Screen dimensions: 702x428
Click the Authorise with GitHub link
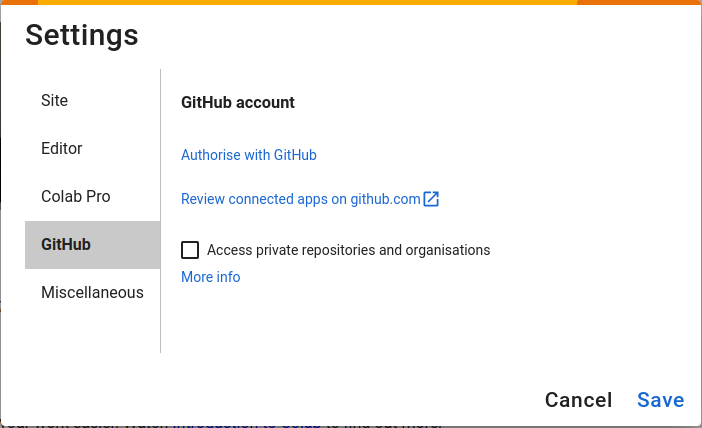pyautogui.click(x=249, y=155)
